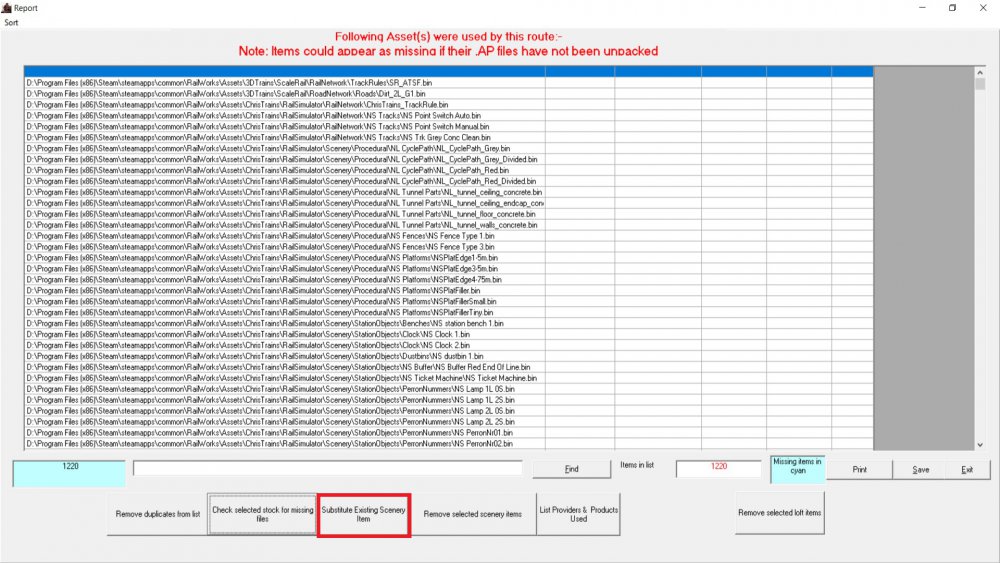Open List Providers & Products Used
The image size is (1000, 563).
(x=578, y=514)
